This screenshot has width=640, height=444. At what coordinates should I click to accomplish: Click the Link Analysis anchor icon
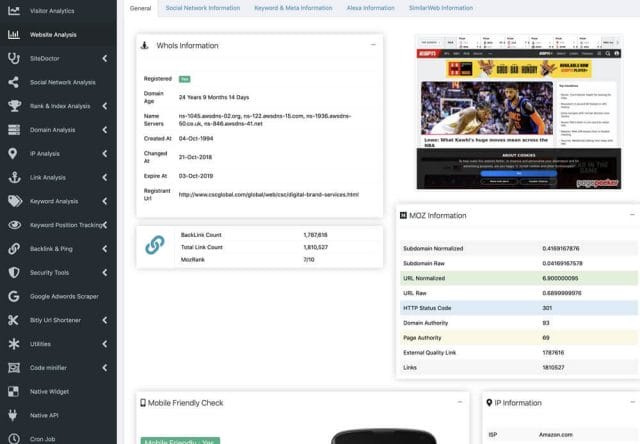coord(13,177)
